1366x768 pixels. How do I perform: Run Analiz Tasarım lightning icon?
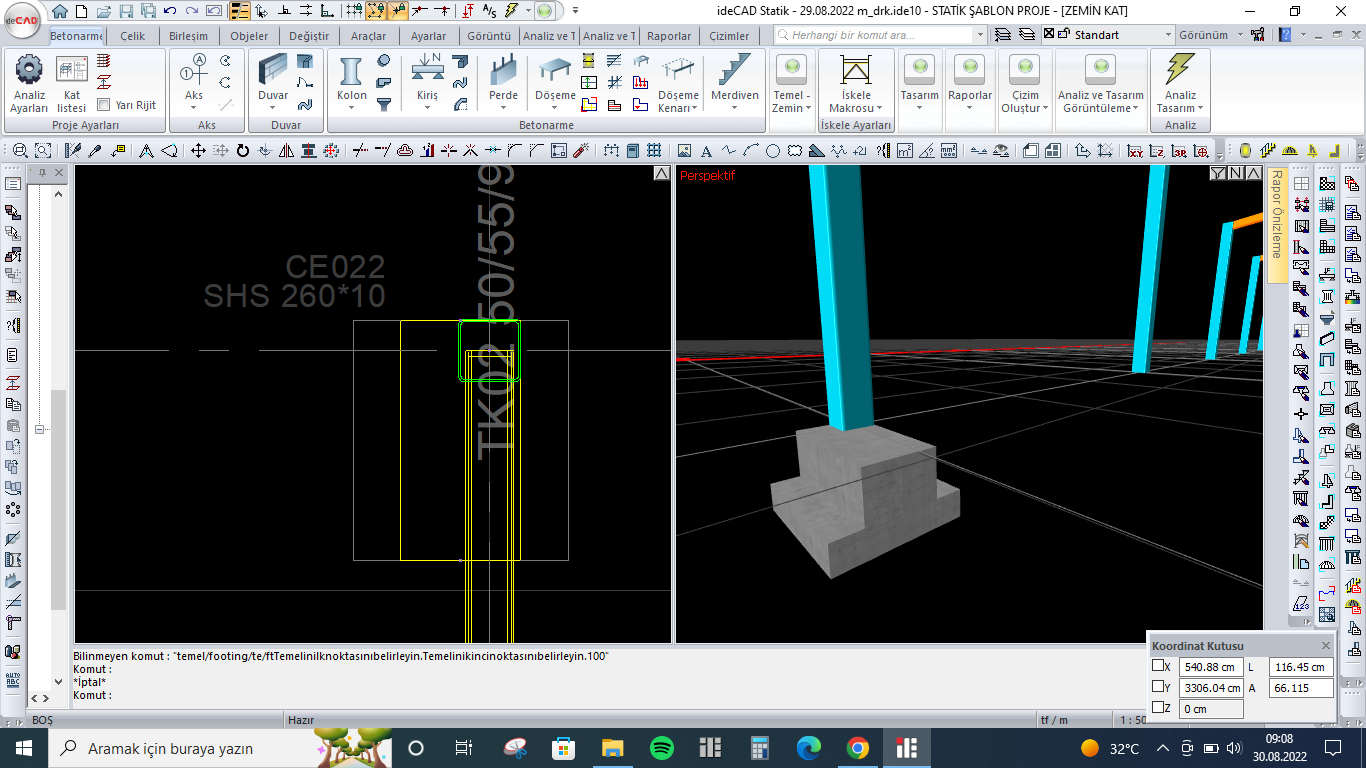click(x=1180, y=69)
